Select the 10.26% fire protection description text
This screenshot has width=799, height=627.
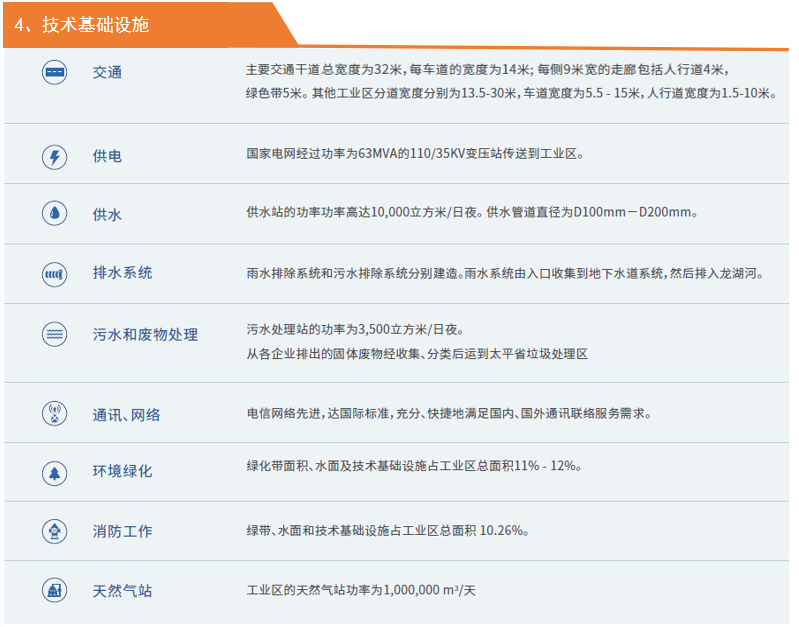[x=387, y=531]
